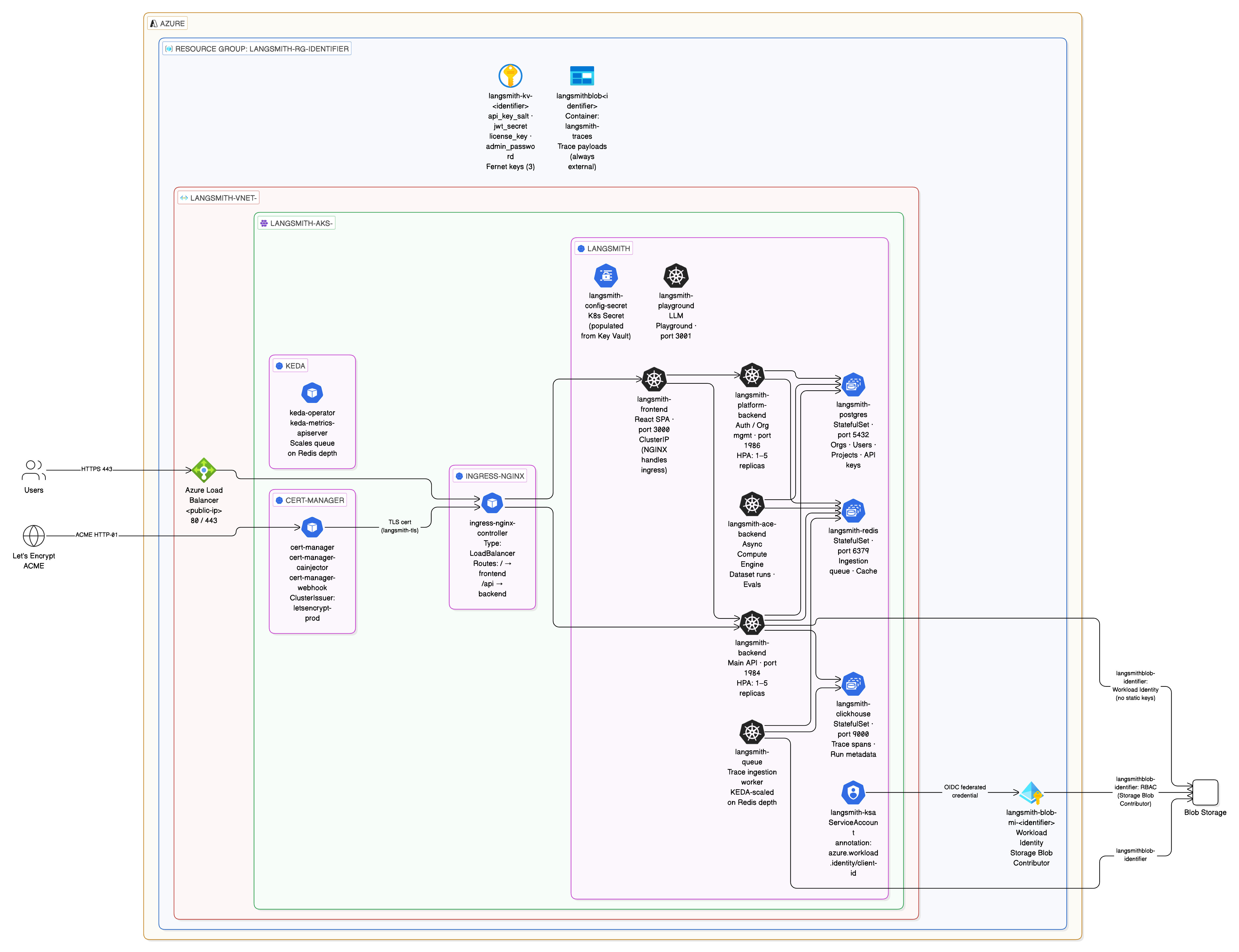This screenshot has width=1239, height=952.
Task: Click the langsmith-redis StatefulSet icon
Action: point(853,511)
